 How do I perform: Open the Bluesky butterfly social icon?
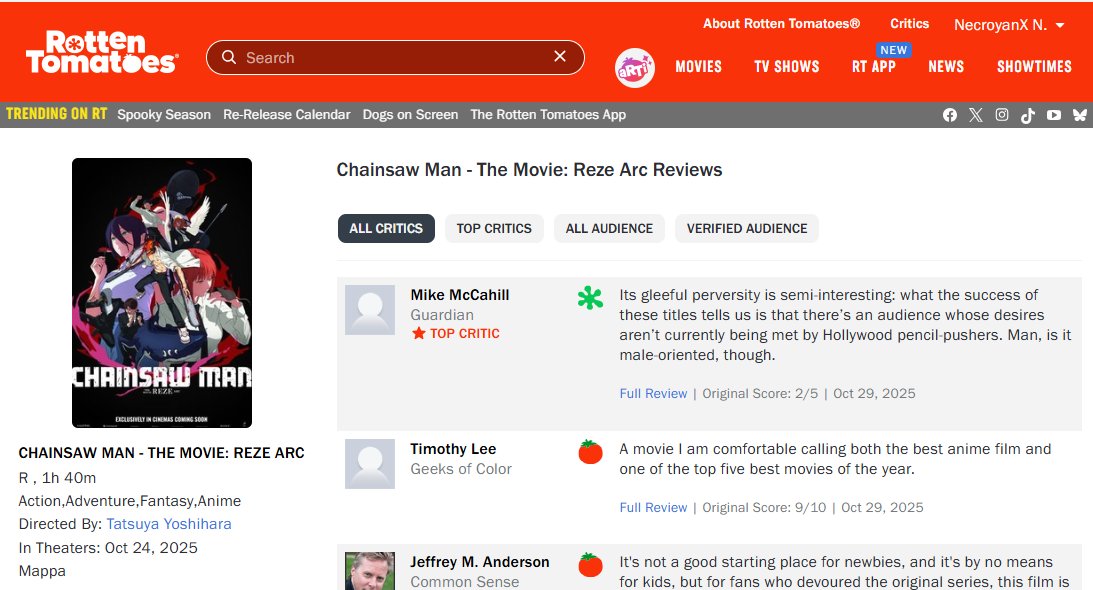1080,115
